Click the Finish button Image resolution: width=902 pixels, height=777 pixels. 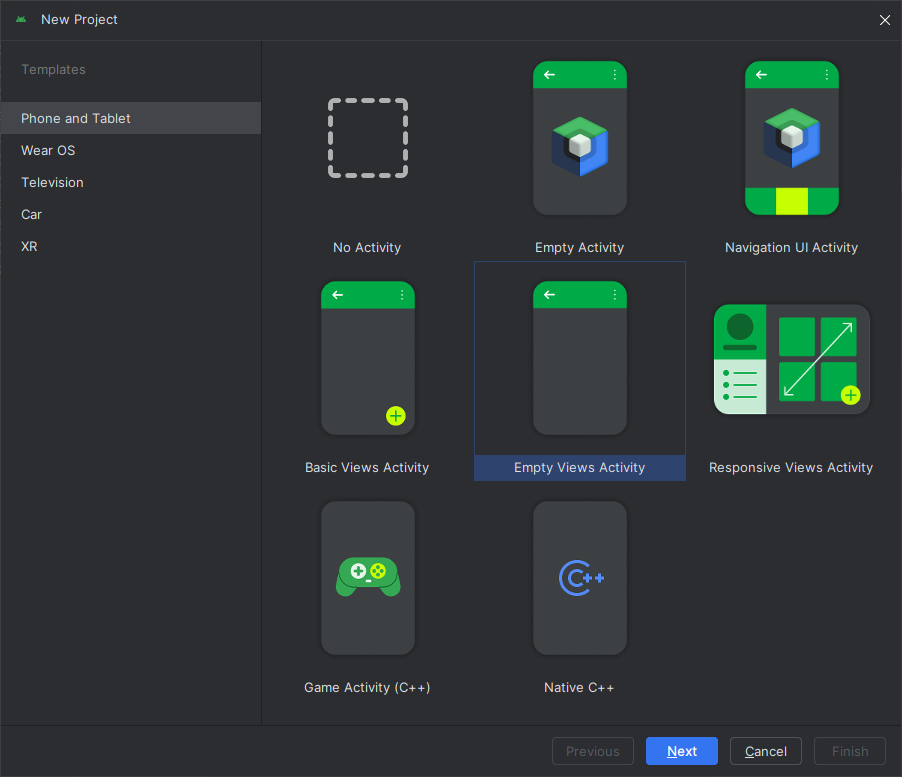tap(850, 751)
